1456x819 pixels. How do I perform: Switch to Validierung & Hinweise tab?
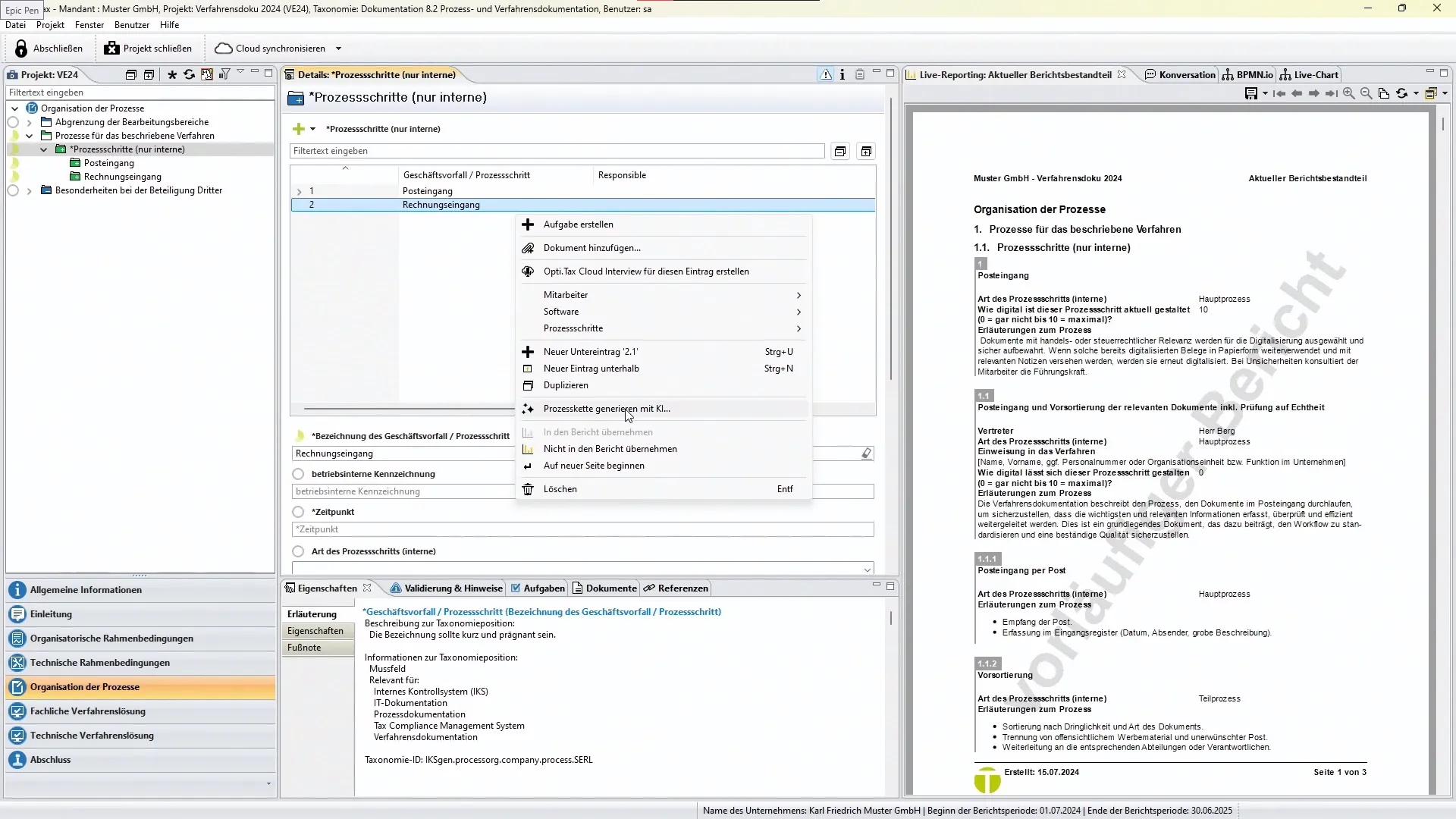(447, 588)
